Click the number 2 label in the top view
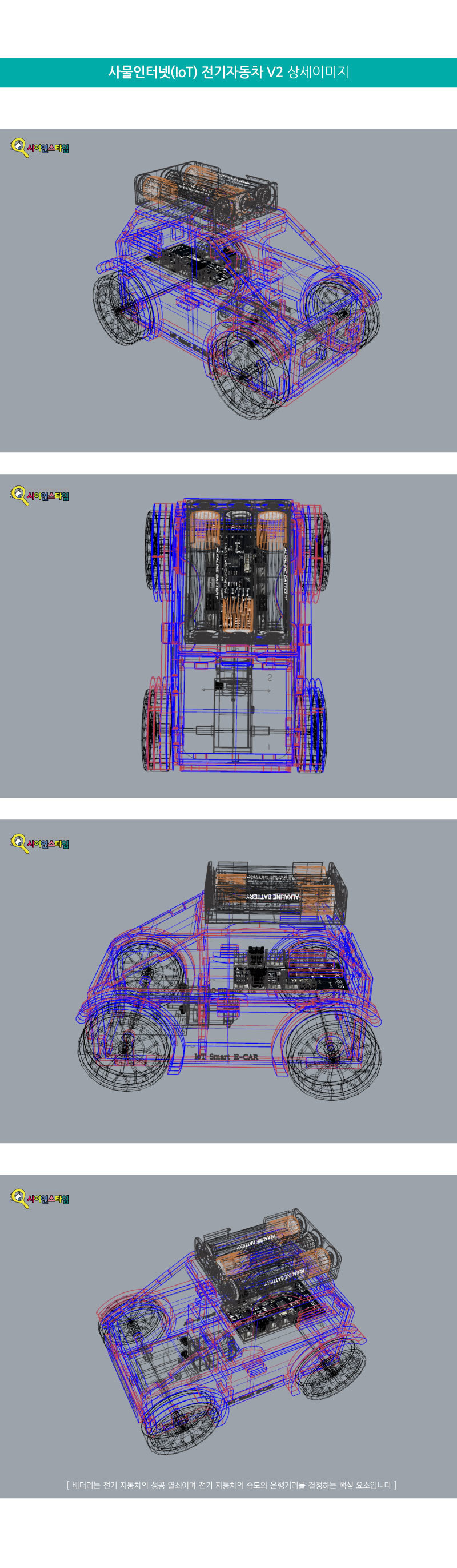 [269, 677]
